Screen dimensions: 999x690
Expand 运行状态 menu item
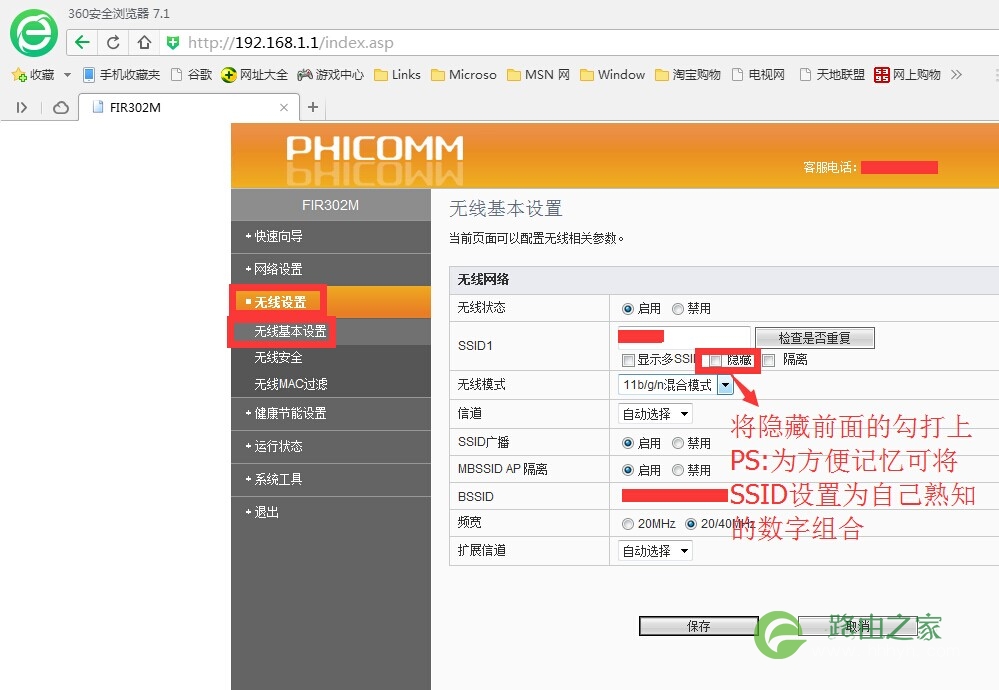tap(331, 447)
